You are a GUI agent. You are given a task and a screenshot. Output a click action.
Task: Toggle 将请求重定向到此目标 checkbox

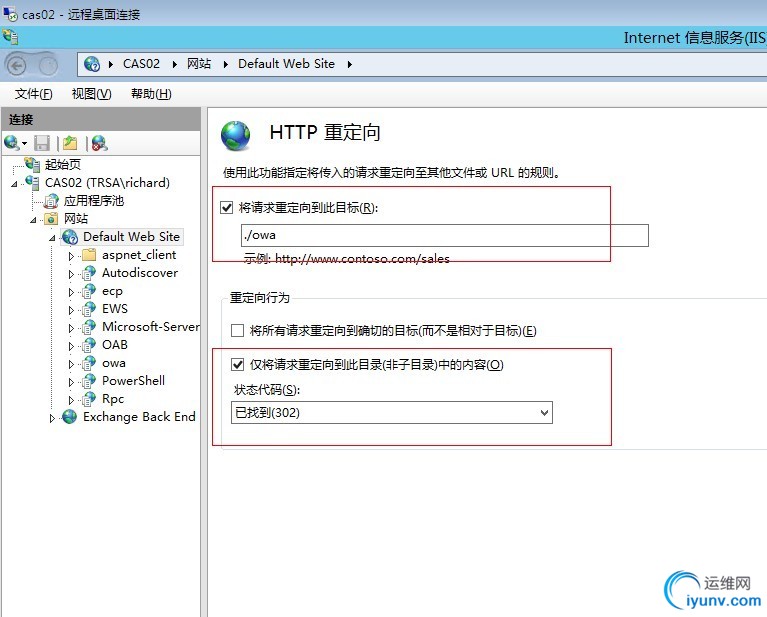(x=226, y=207)
